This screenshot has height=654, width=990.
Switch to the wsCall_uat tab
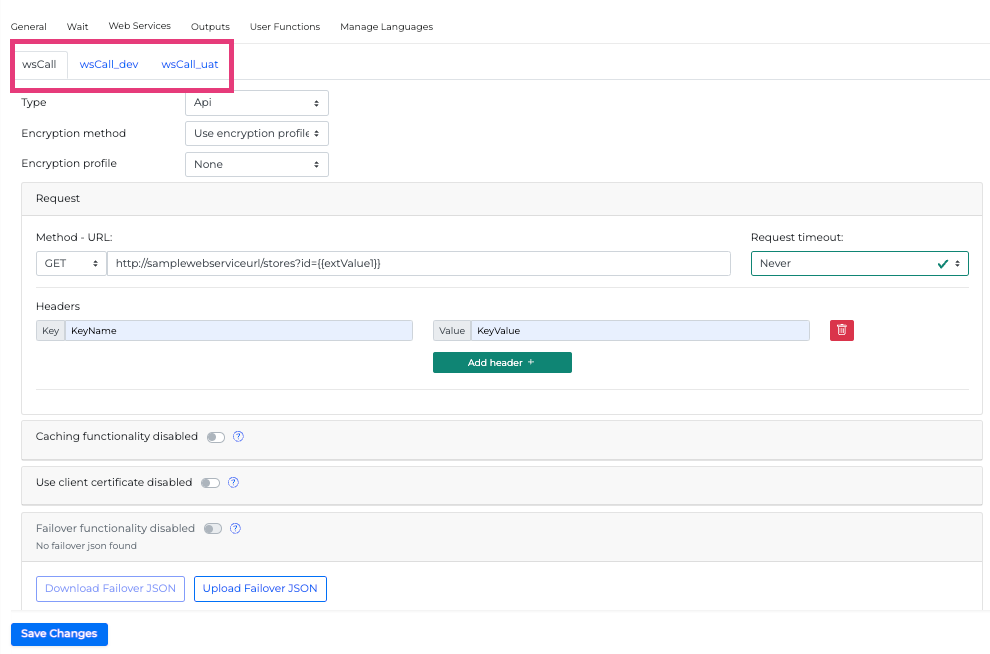click(190, 64)
